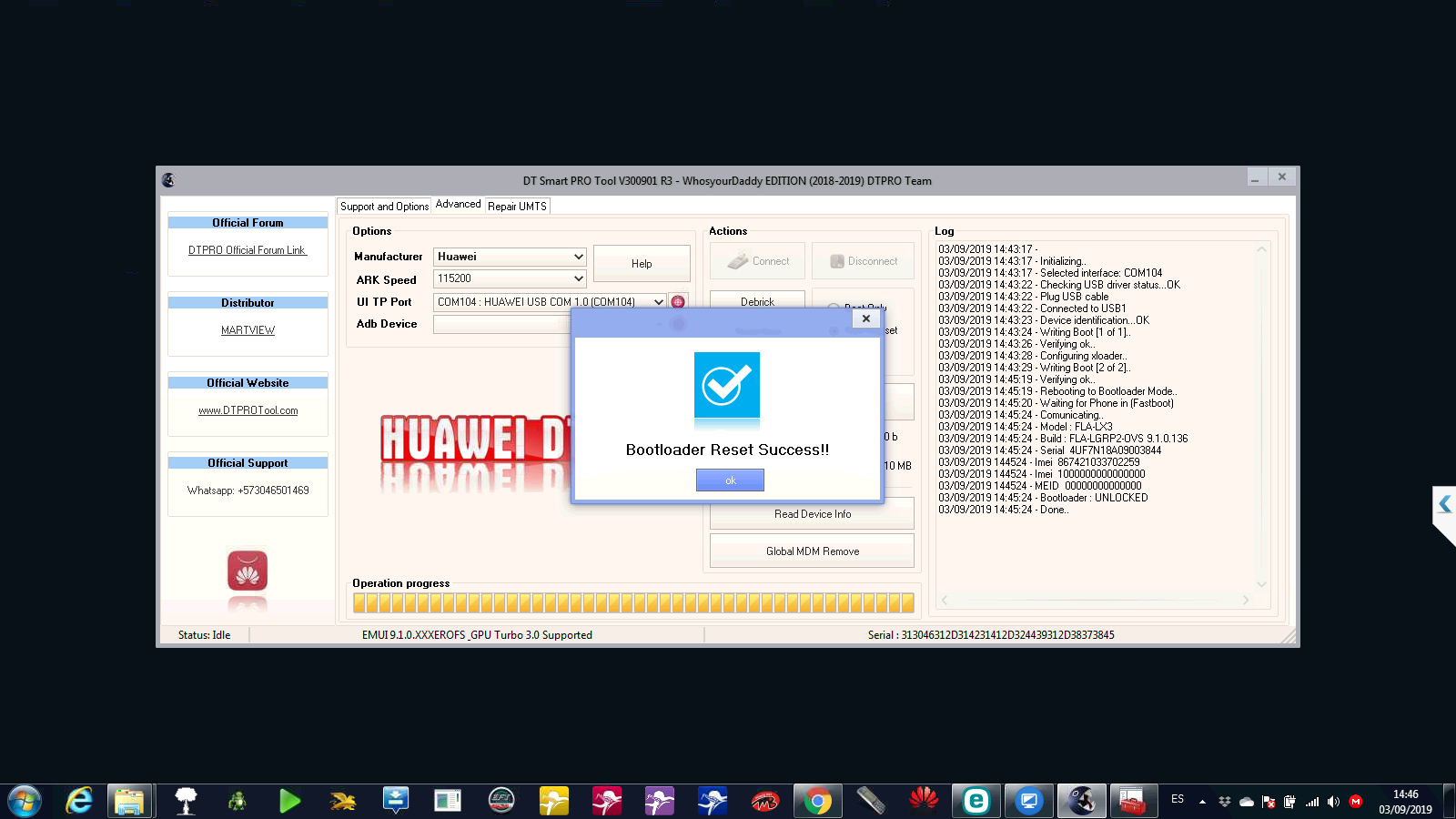The width and height of the screenshot is (1456, 819).
Task: Close the Bootloader Reset Success dialog
Action: pos(866,318)
